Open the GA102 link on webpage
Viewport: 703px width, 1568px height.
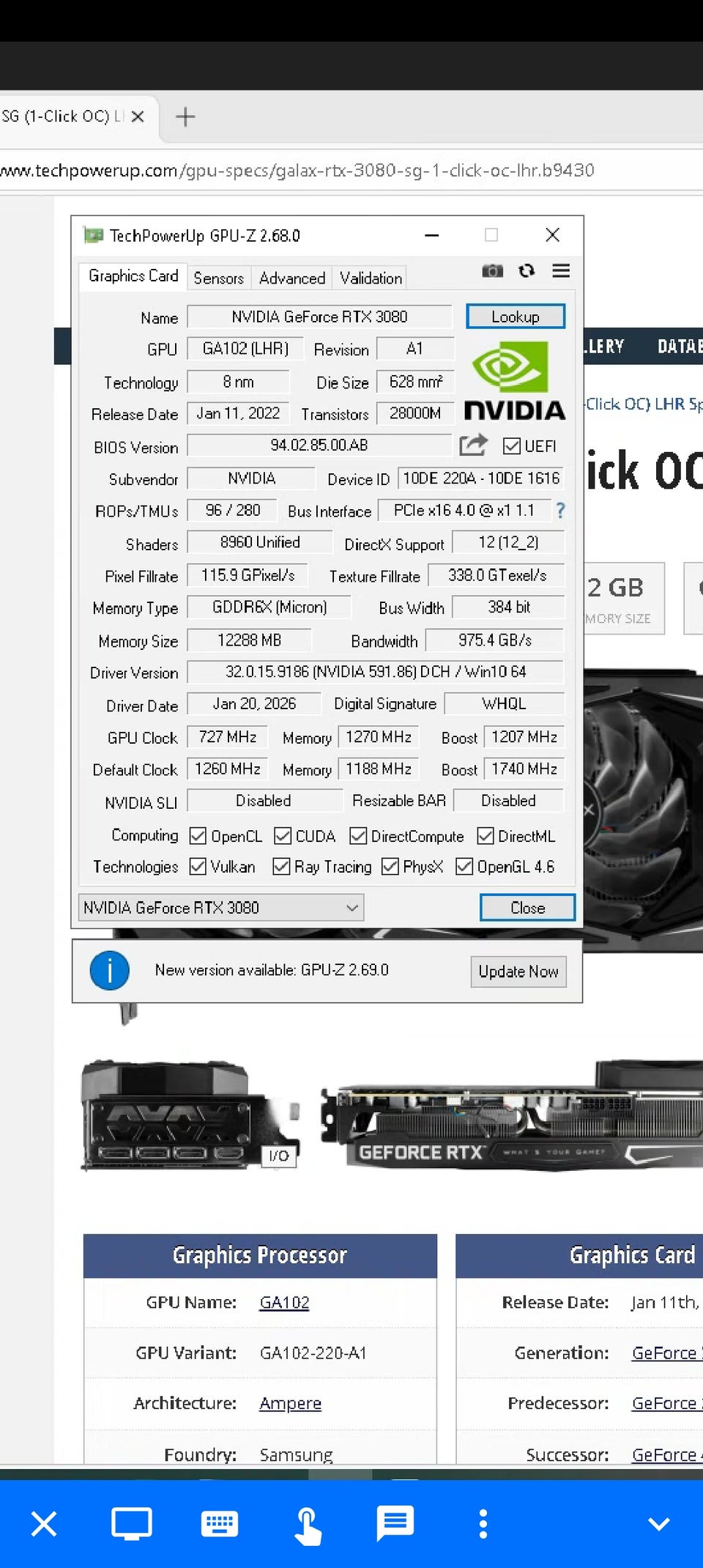(284, 1302)
